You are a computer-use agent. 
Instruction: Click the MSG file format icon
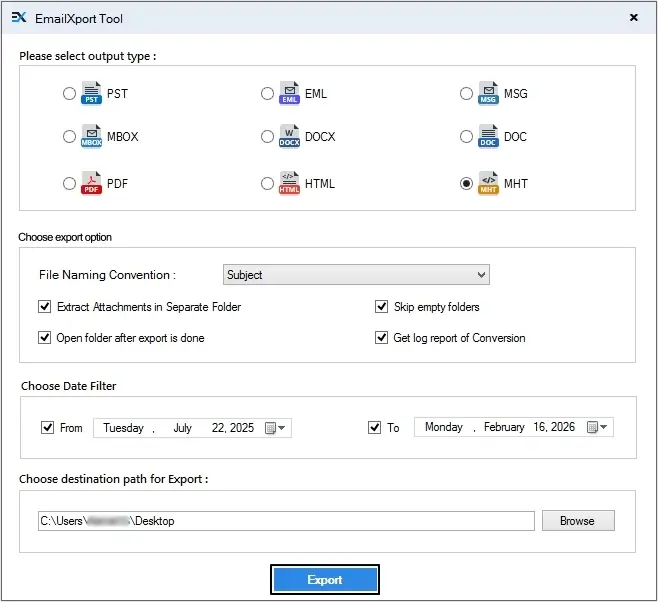pyautogui.click(x=488, y=94)
